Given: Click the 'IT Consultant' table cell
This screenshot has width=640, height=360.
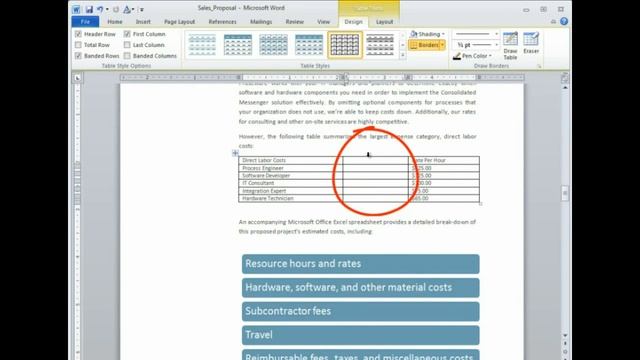Looking at the screenshot, I should [x=291, y=183].
